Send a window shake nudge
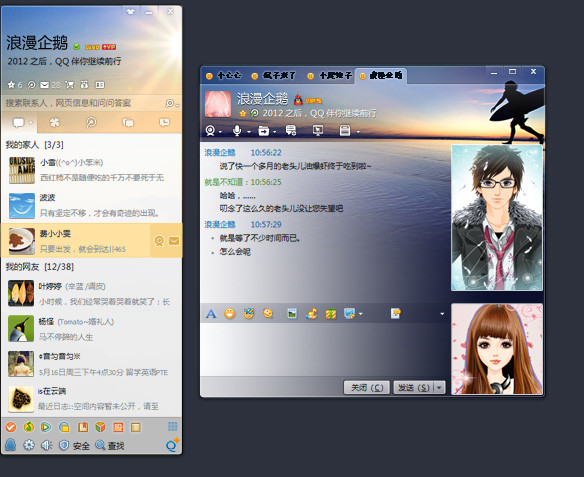This screenshot has height=477, width=584. click(268, 314)
